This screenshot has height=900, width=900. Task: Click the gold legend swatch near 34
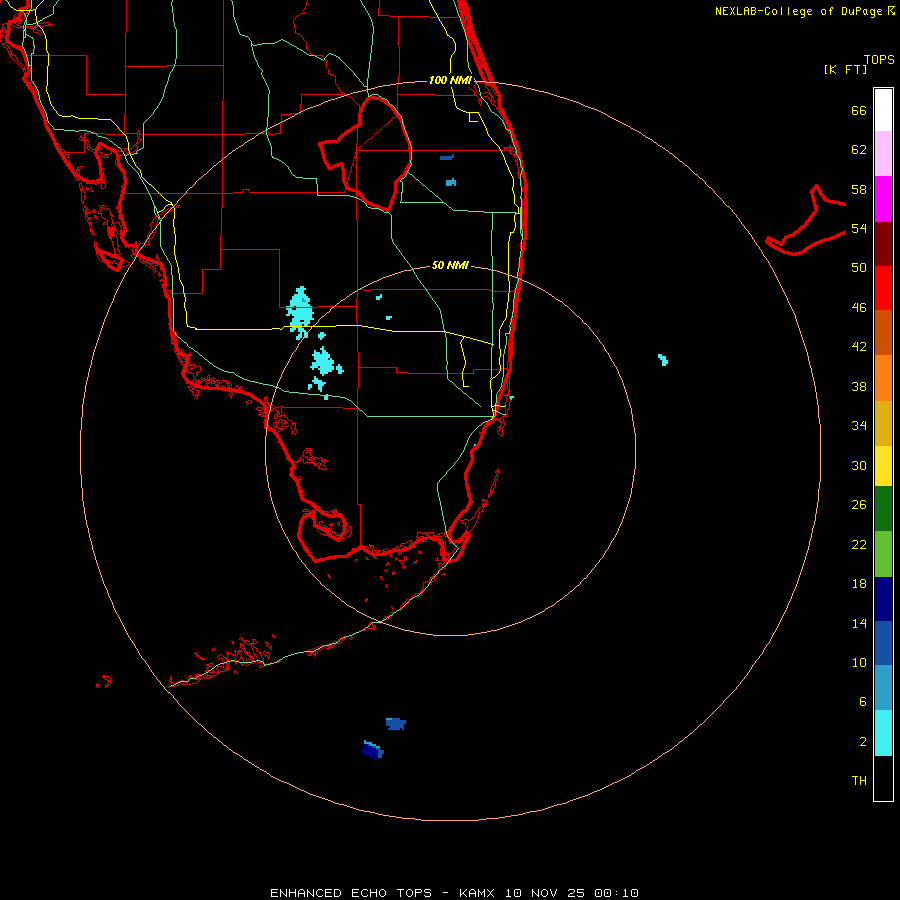[883, 423]
